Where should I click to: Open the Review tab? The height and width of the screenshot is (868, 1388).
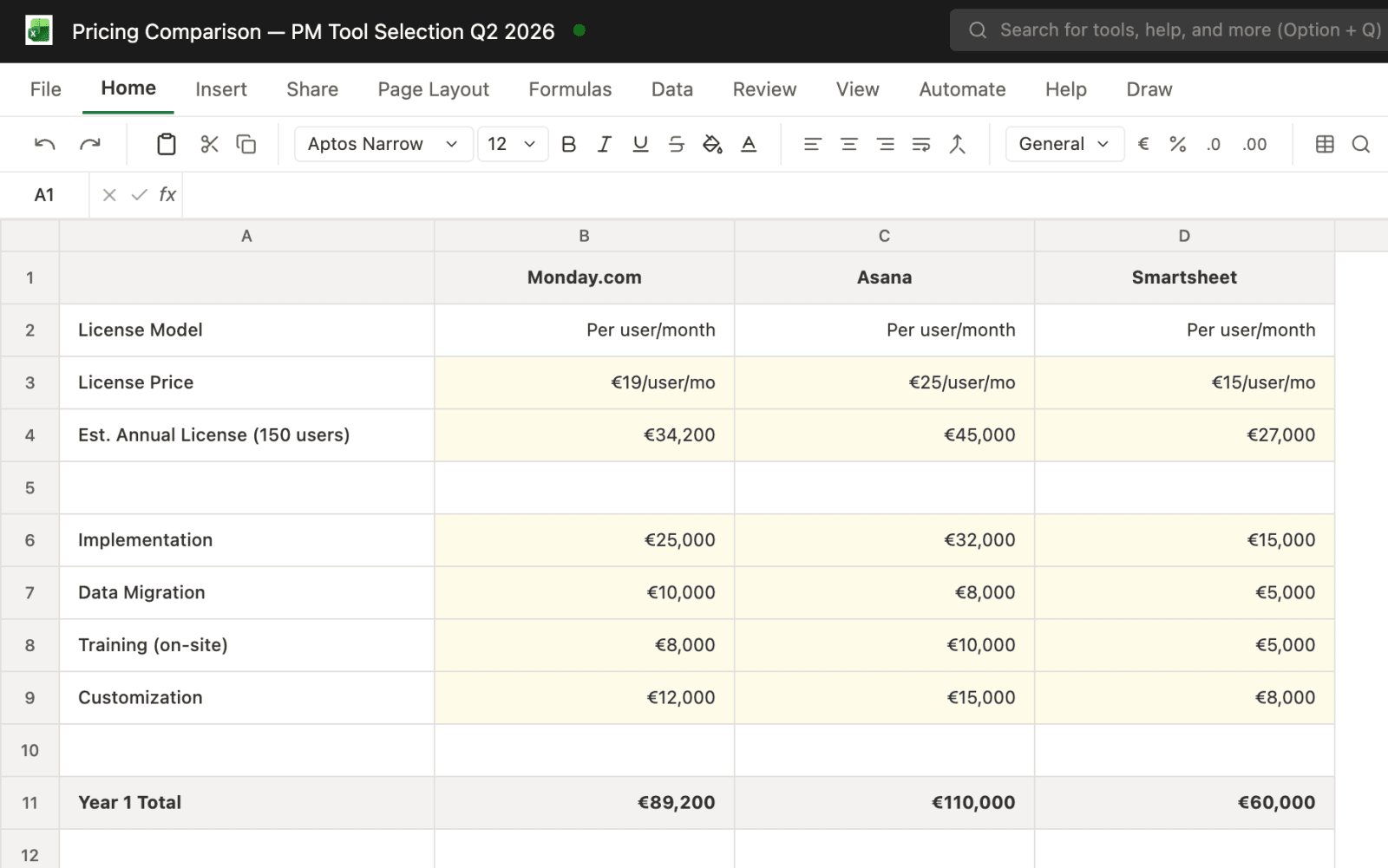[x=764, y=89]
